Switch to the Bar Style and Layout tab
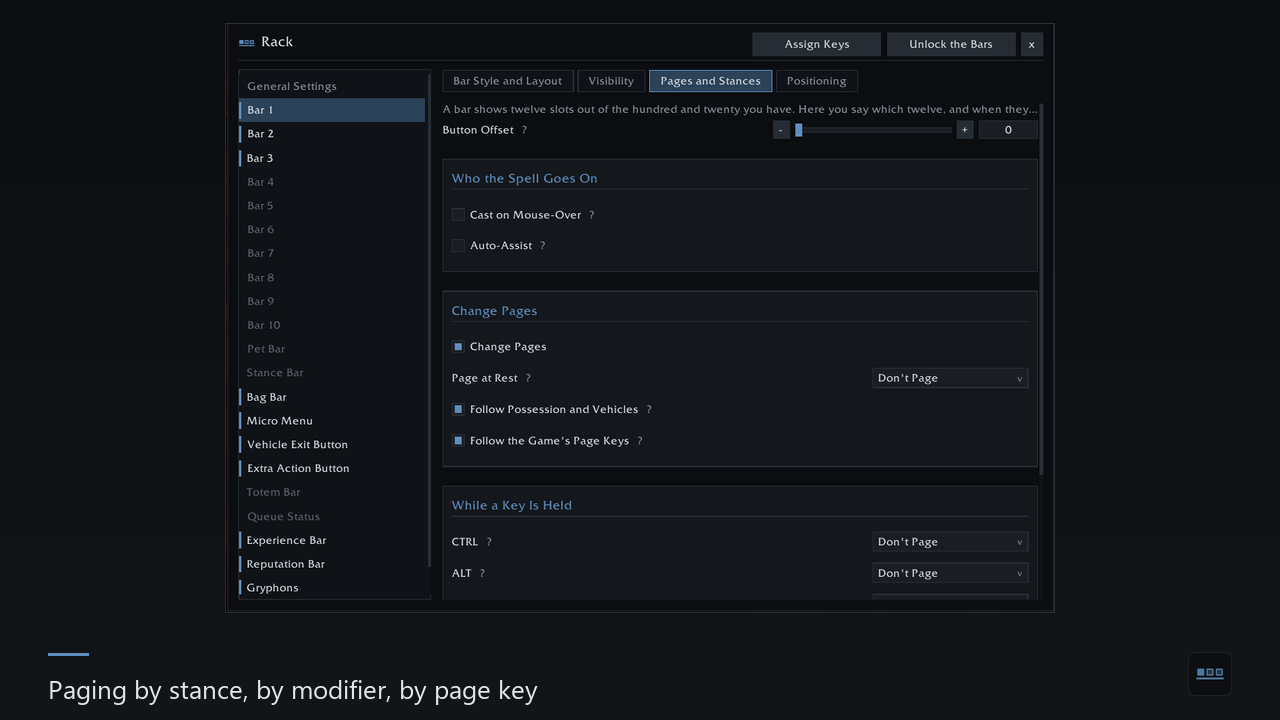 508,81
